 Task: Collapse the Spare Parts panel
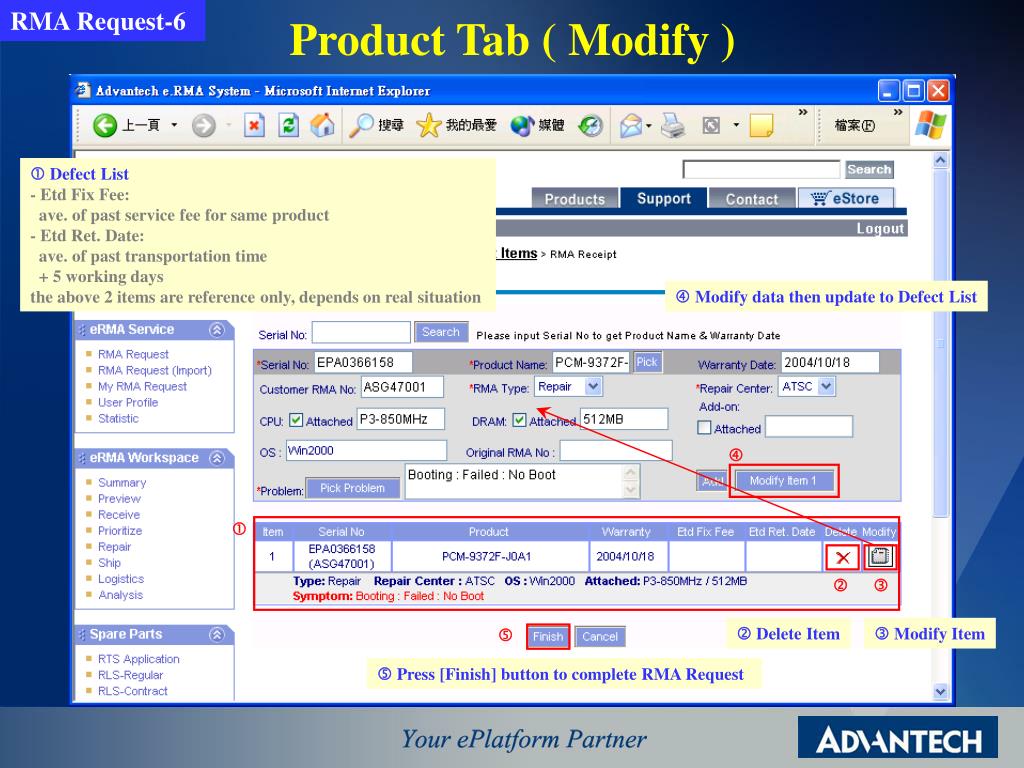coord(217,634)
